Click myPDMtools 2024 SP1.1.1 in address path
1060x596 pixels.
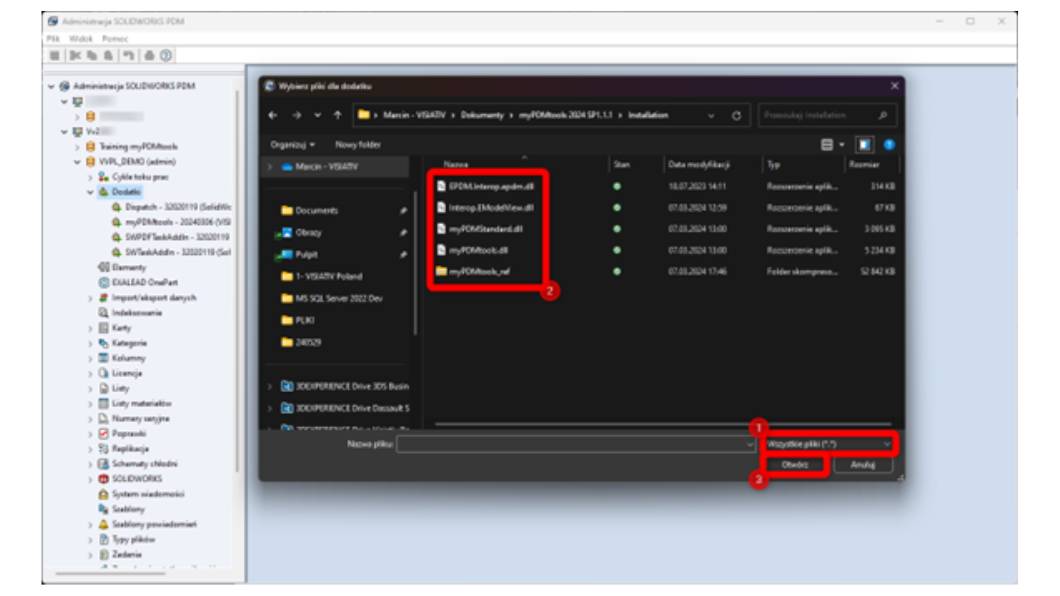coord(566,116)
